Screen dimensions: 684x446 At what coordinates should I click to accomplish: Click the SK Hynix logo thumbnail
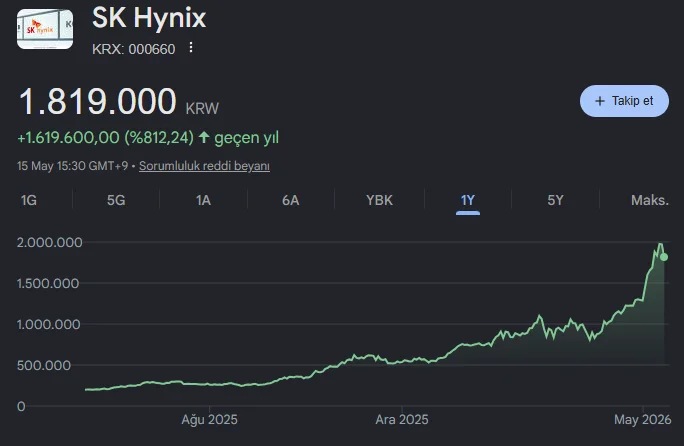(45, 29)
